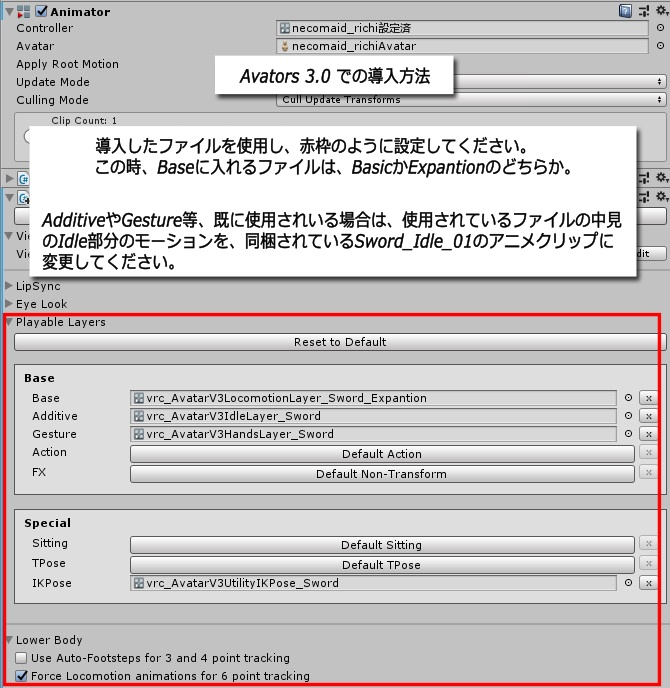Open object picker for Controller field
This screenshot has width=670, height=688.
[660, 28]
